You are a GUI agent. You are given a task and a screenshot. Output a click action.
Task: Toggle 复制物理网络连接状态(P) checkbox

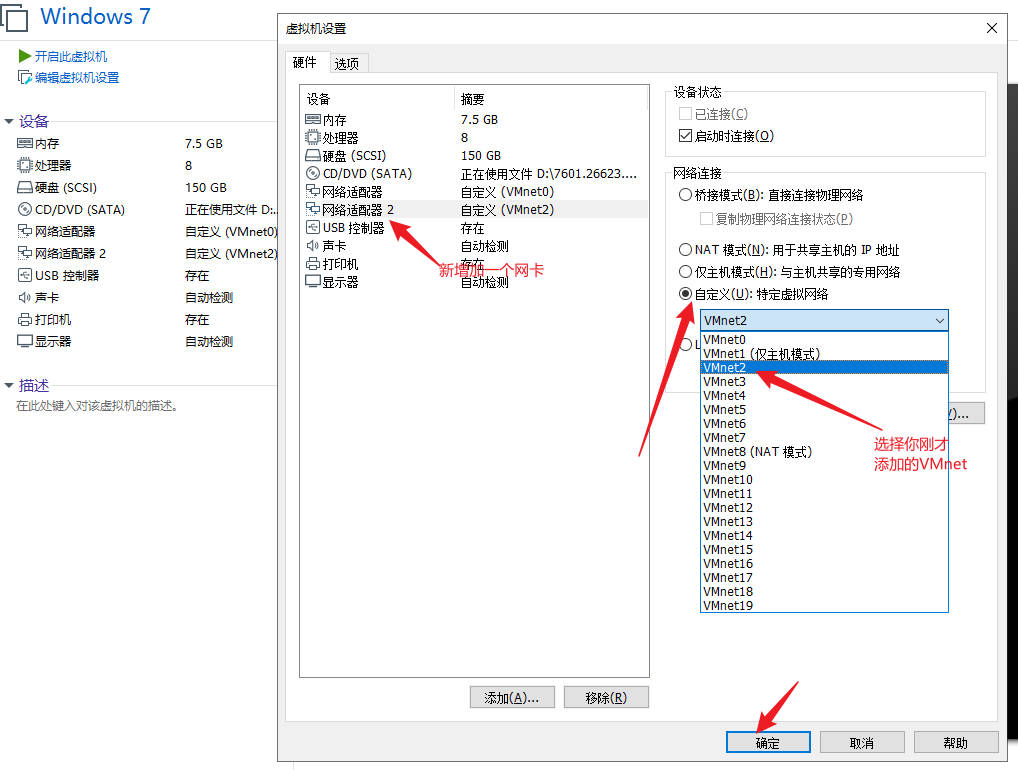click(706, 219)
